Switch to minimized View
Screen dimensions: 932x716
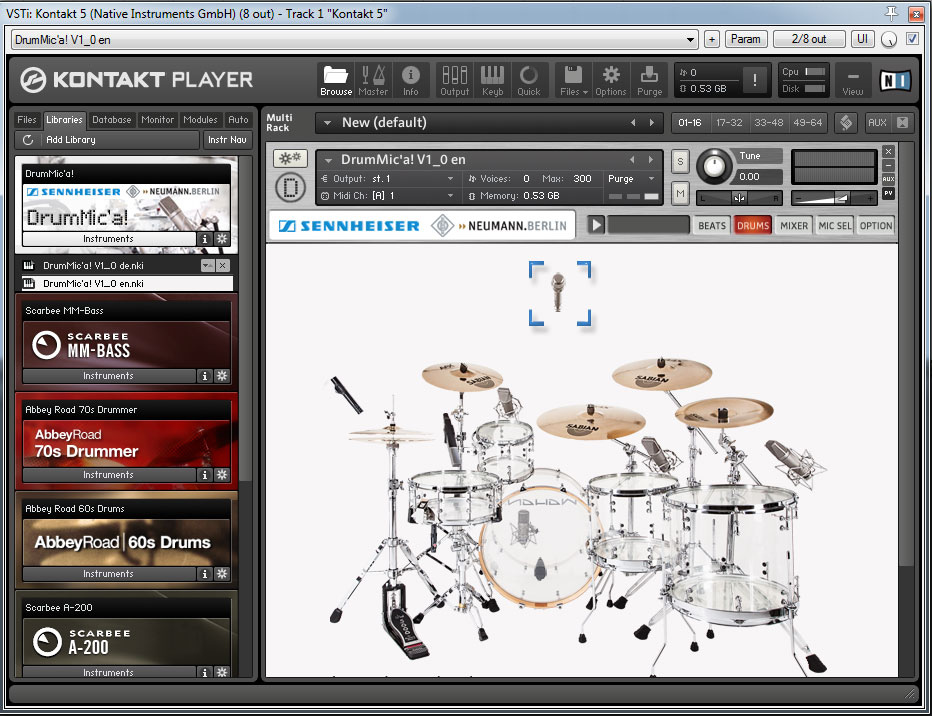pyautogui.click(x=852, y=80)
